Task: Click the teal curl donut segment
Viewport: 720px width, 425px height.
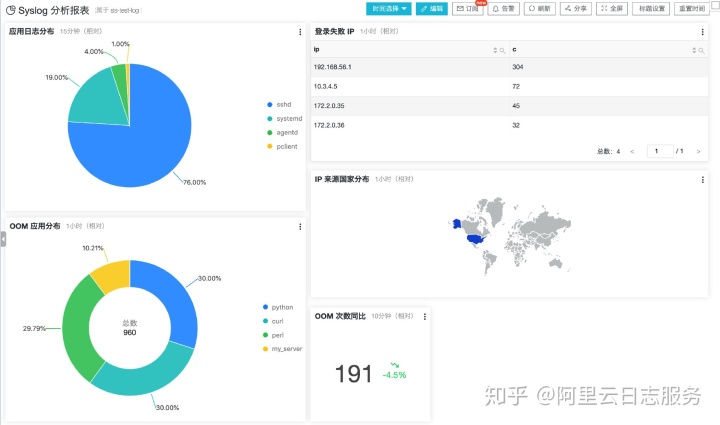Action: coord(147,372)
